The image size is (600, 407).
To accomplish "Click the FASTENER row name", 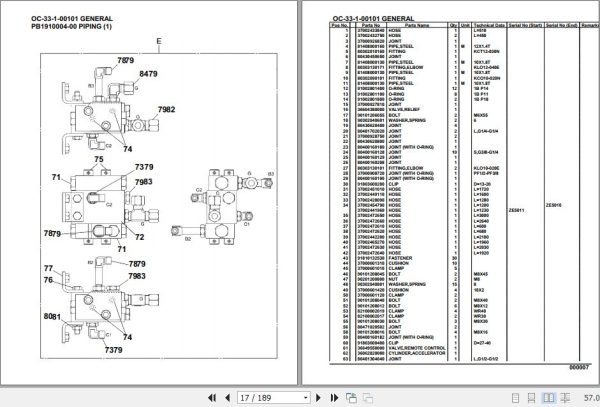I will tap(400, 258).
